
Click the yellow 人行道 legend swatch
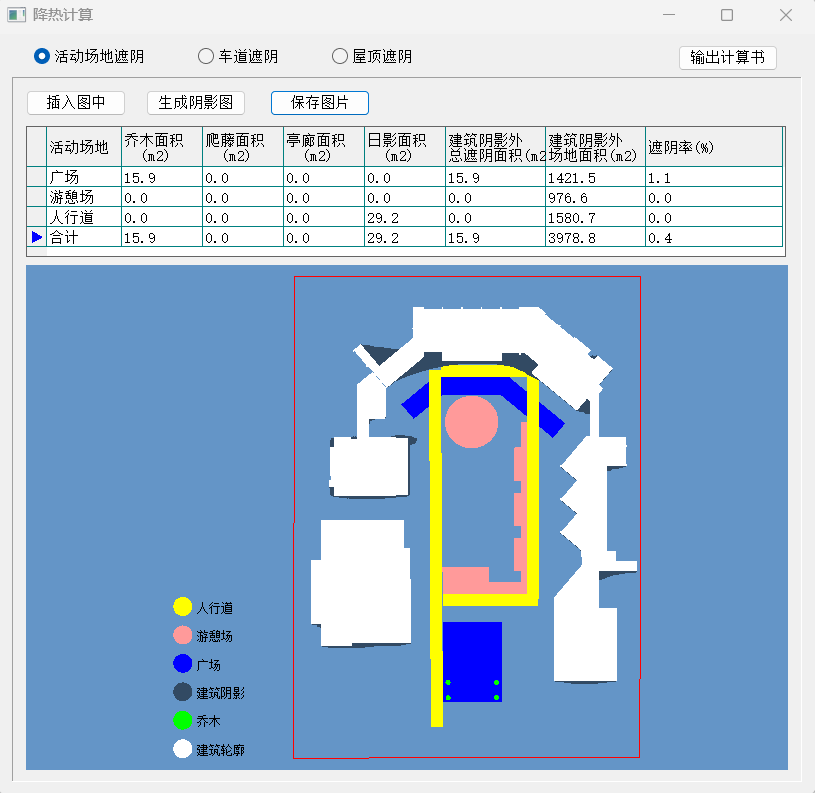182,607
